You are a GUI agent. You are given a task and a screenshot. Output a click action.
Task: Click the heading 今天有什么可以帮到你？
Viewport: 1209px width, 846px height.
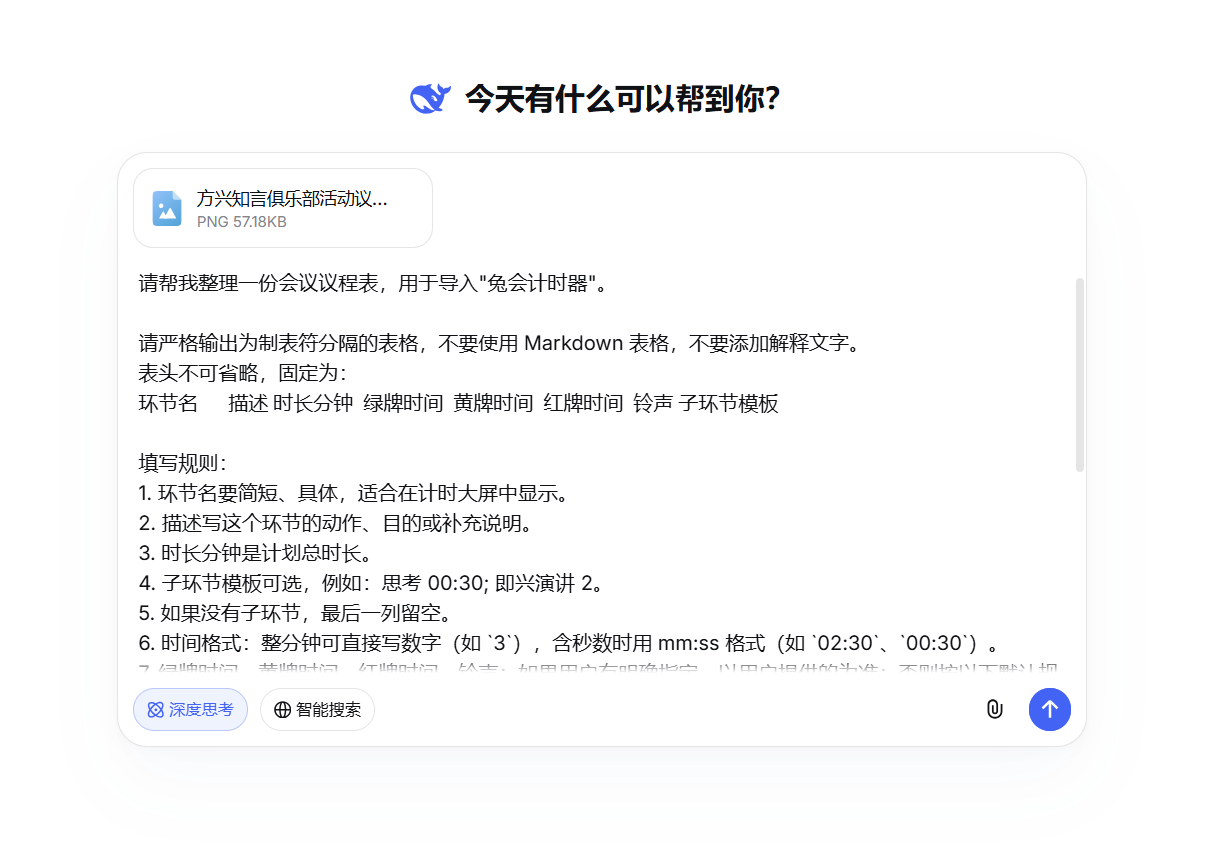623,99
